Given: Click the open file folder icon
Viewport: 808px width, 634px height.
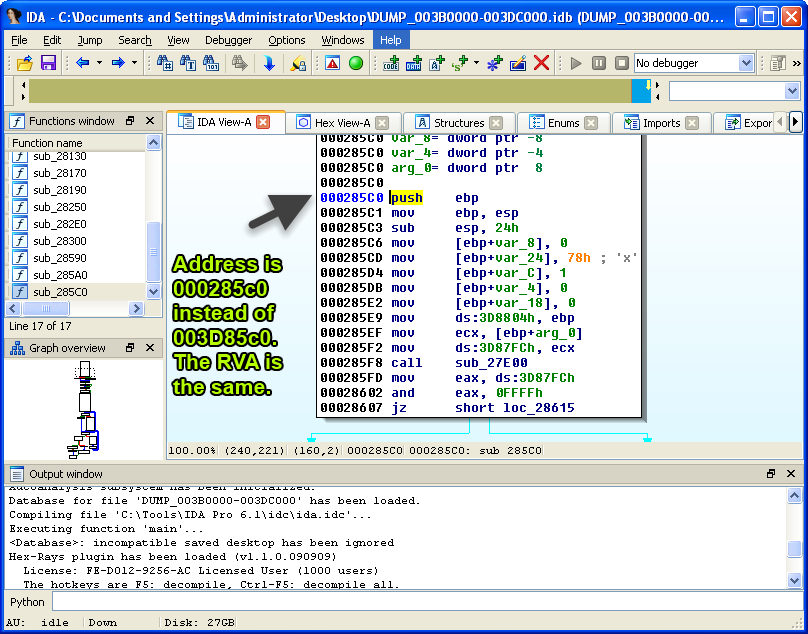Looking at the screenshot, I should (26, 63).
